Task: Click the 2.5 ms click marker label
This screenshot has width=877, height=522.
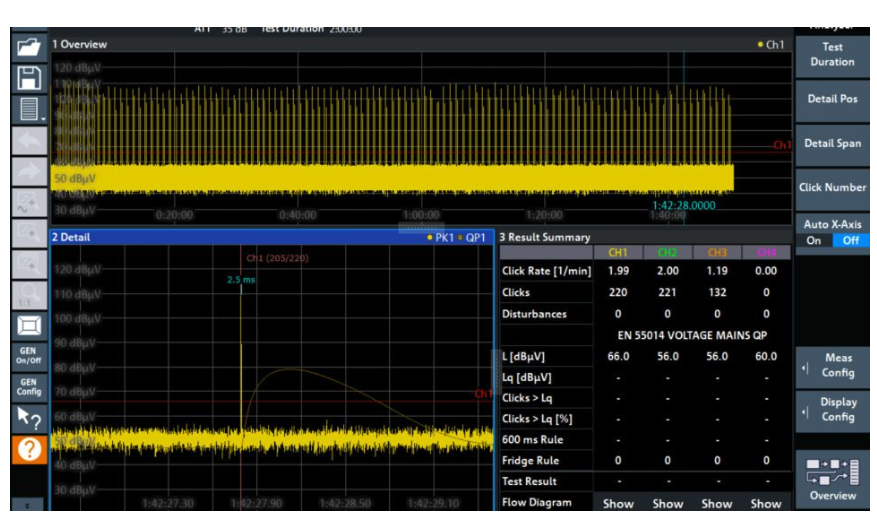Action: click(241, 279)
